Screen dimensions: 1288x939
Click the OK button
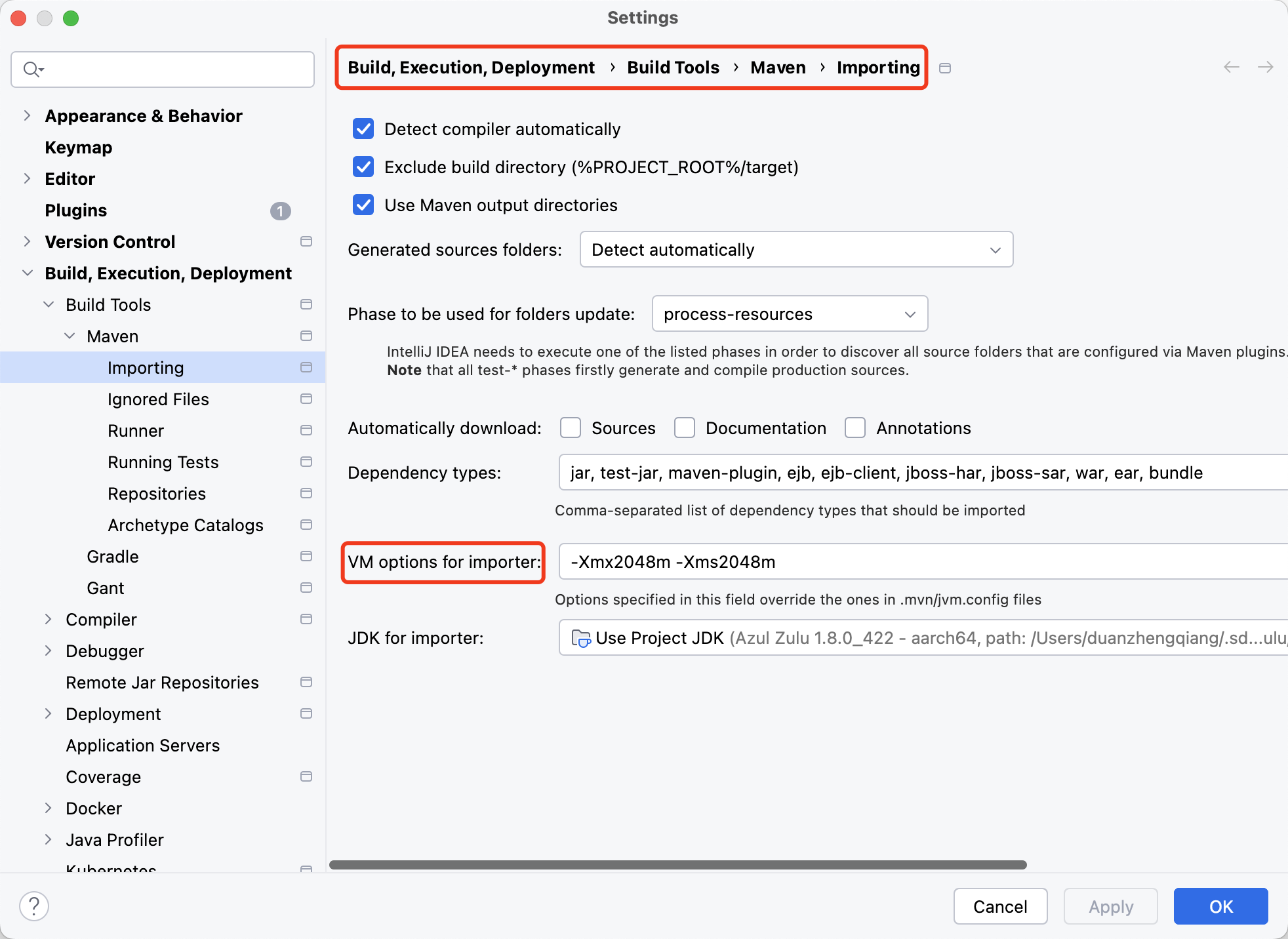(1220, 906)
